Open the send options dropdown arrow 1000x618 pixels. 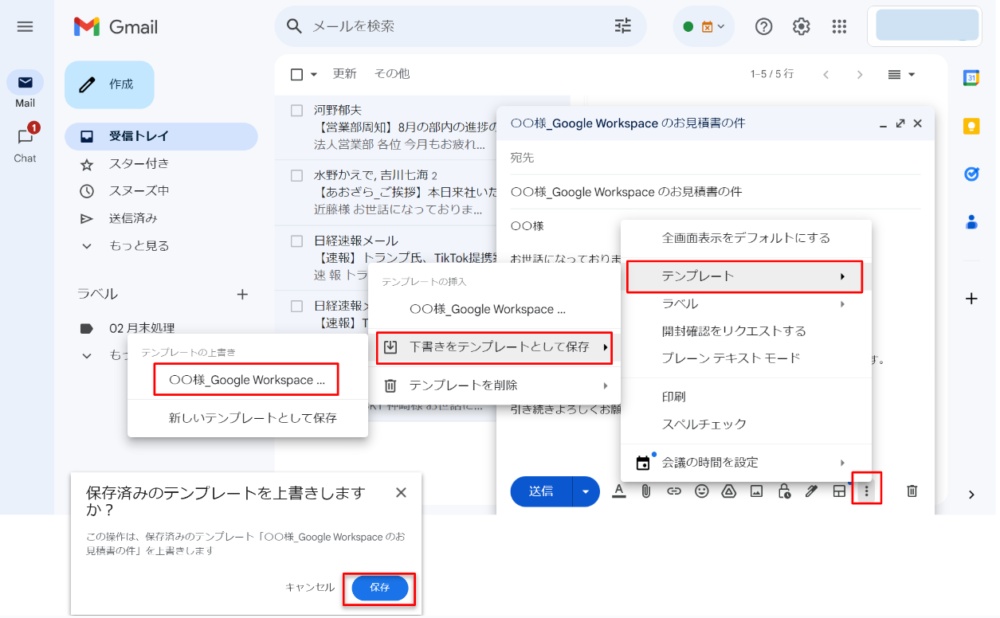click(585, 491)
